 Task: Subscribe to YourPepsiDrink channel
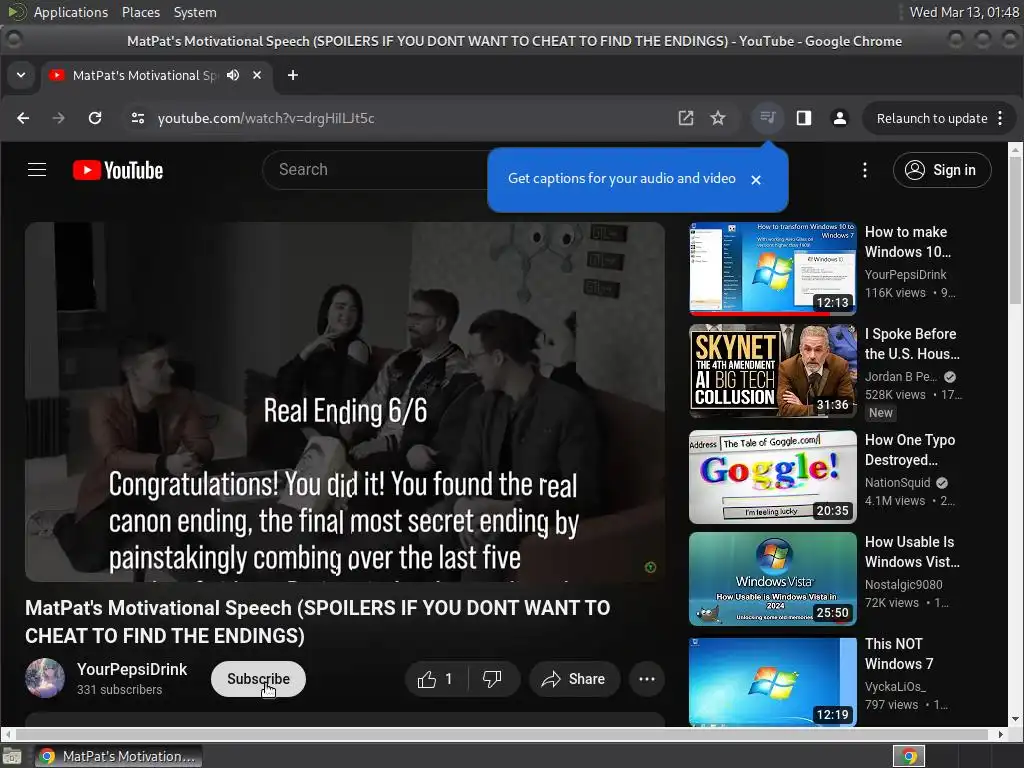258,679
